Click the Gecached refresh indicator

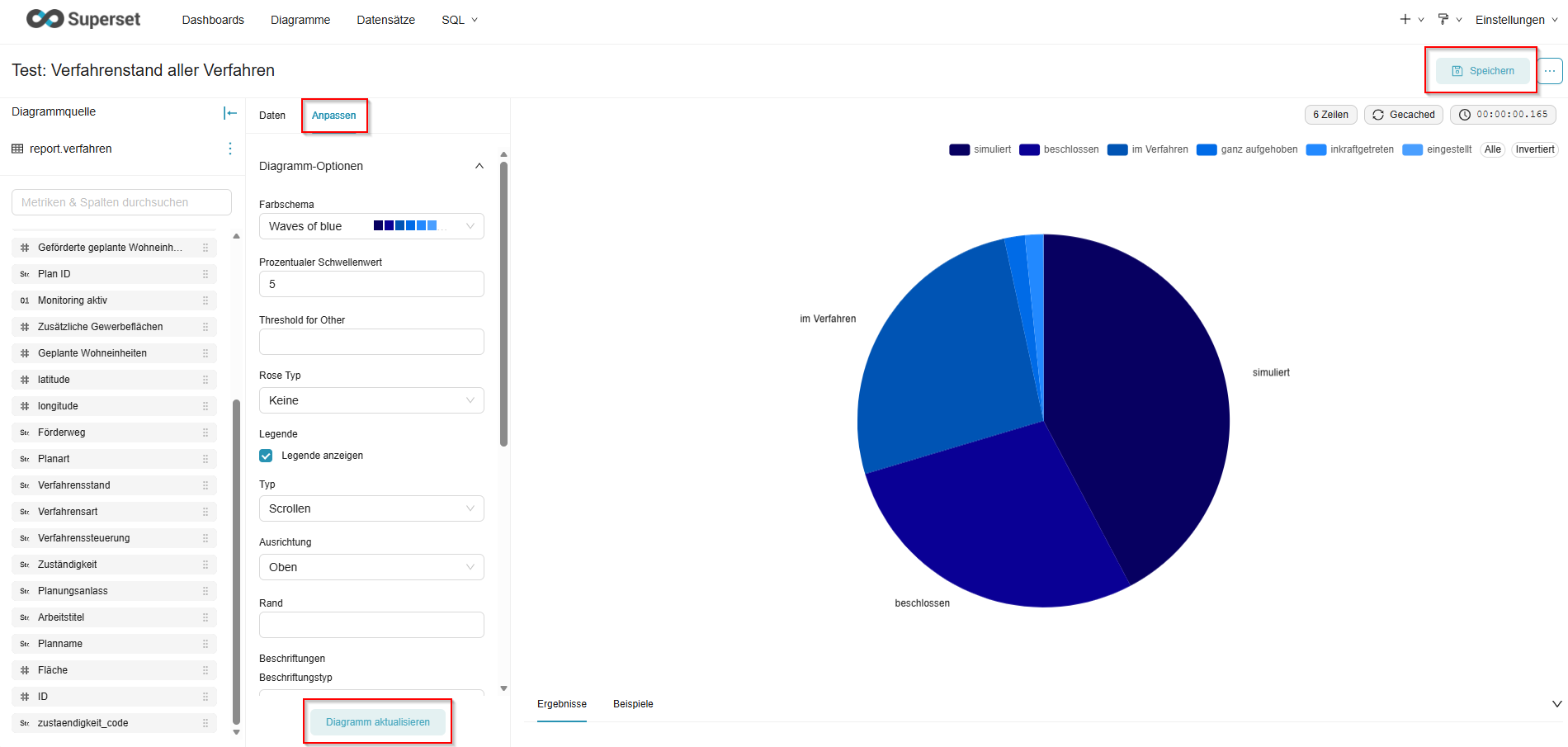[x=1403, y=115]
